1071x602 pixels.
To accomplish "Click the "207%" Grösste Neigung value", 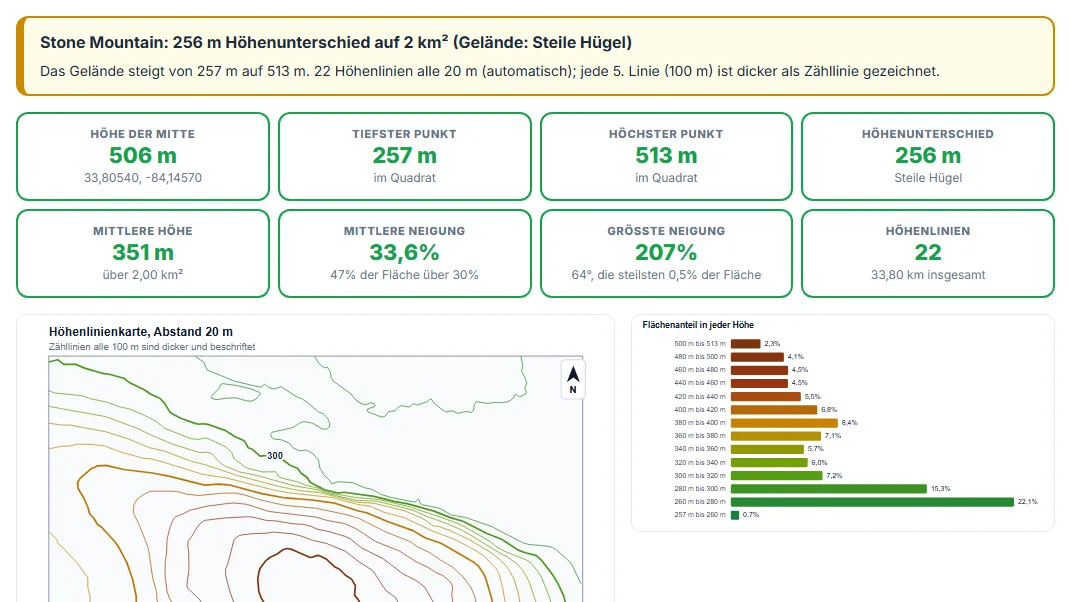I will pos(666,253).
